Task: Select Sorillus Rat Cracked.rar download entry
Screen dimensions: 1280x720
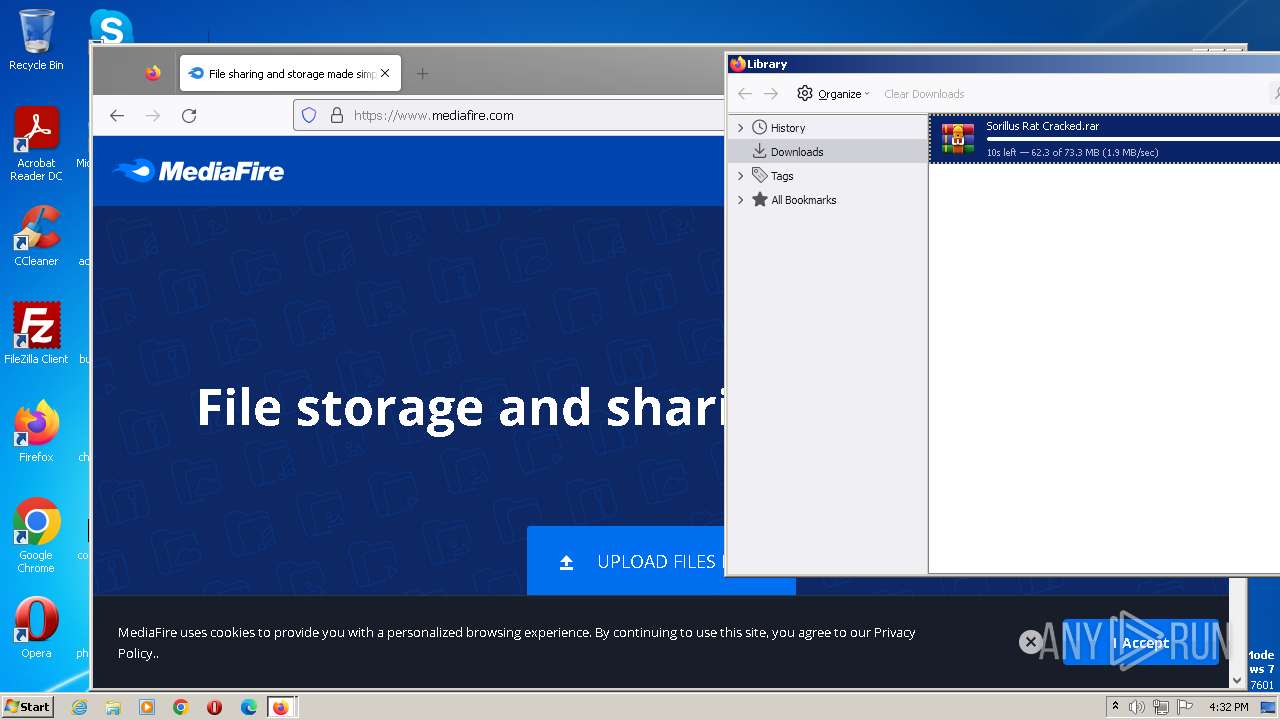Action: pos(1104,139)
